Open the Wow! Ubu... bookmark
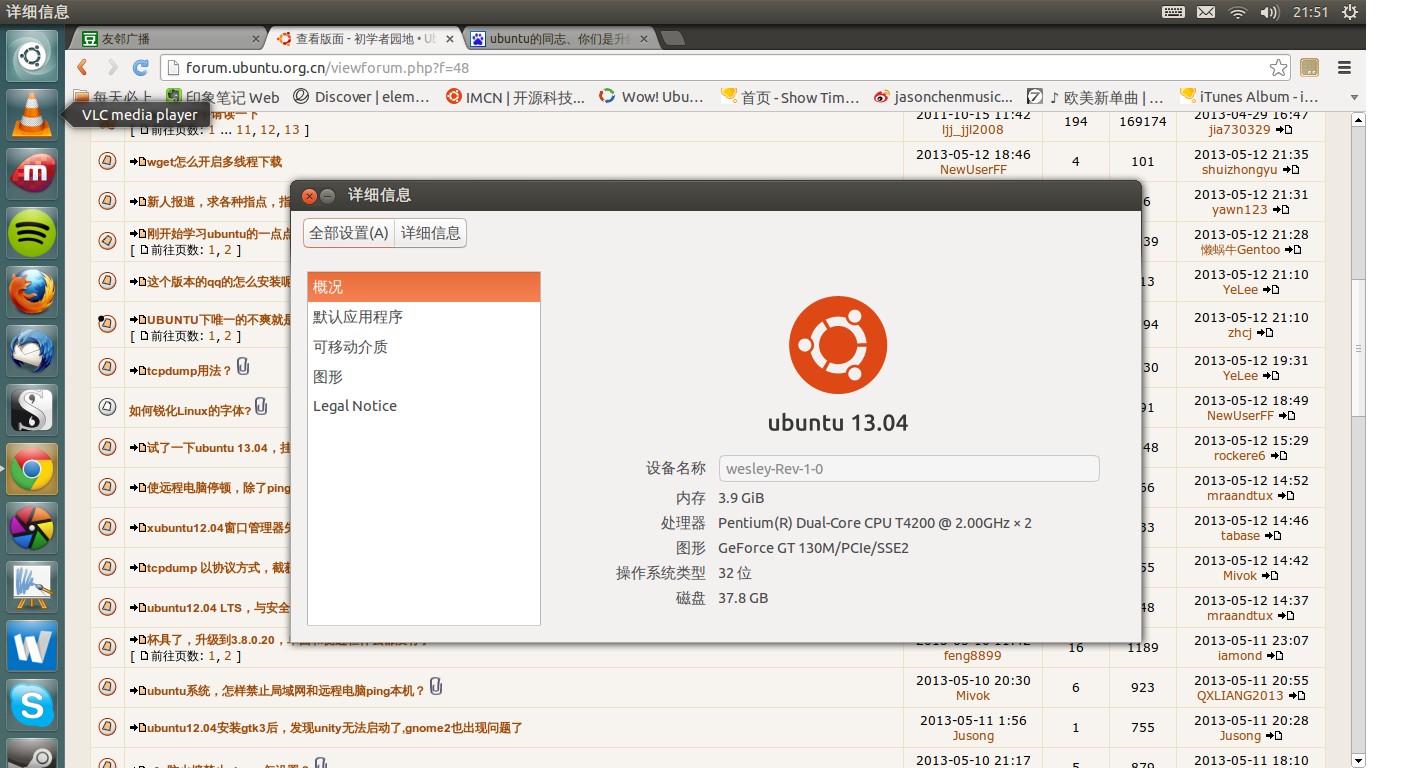1408x768 pixels. coord(651,97)
